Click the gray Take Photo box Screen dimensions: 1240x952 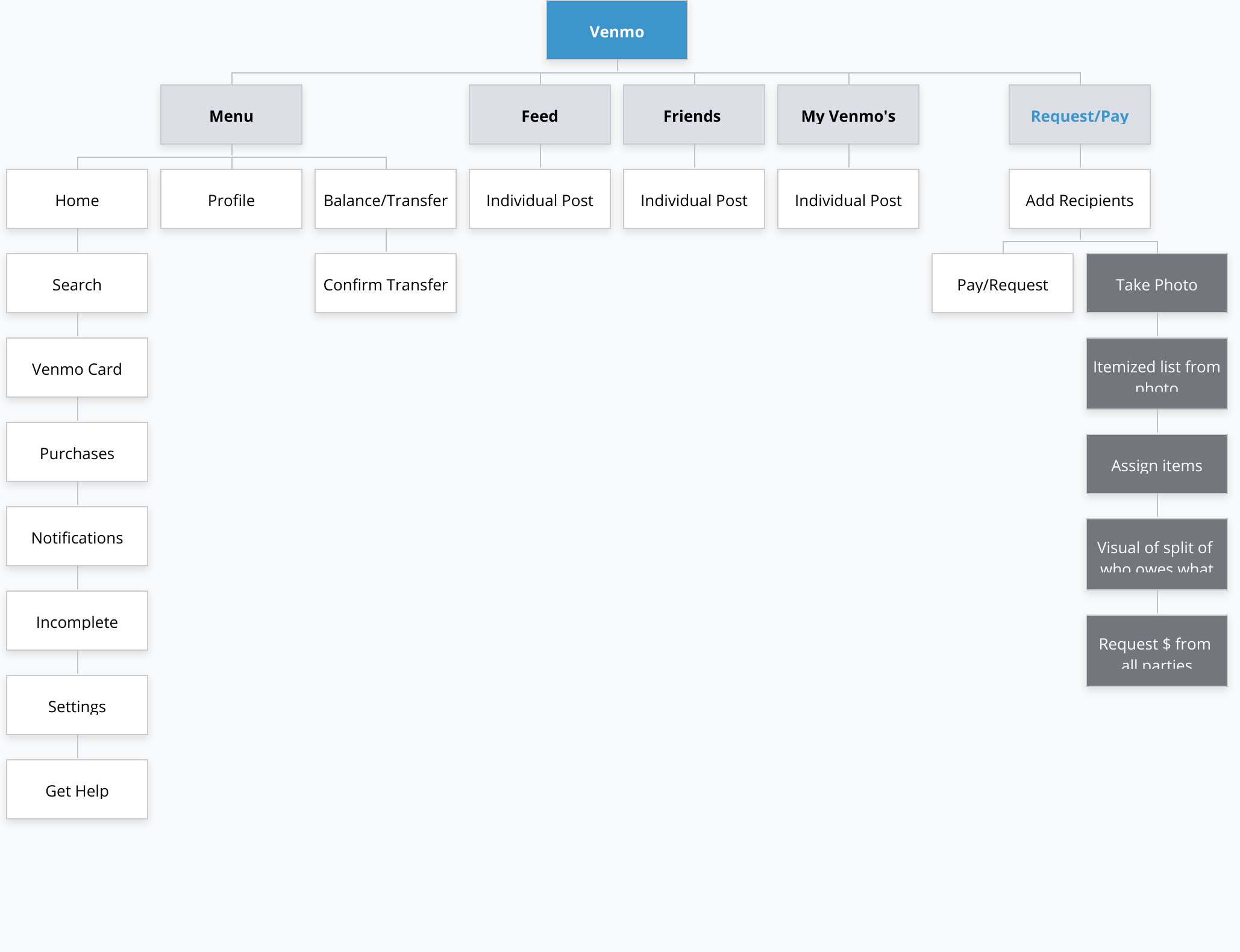click(1156, 284)
